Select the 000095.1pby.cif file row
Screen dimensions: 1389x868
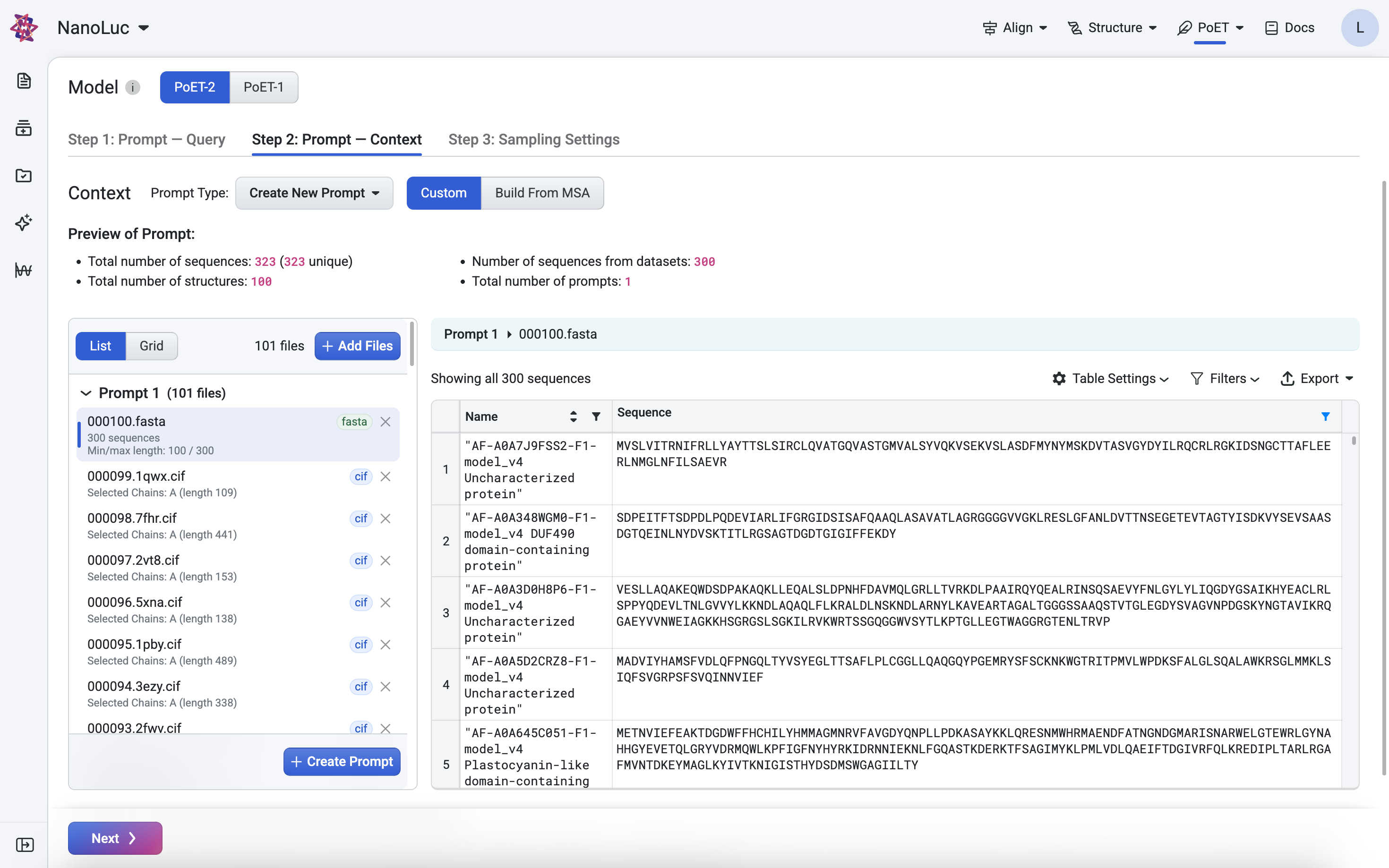tap(238, 652)
